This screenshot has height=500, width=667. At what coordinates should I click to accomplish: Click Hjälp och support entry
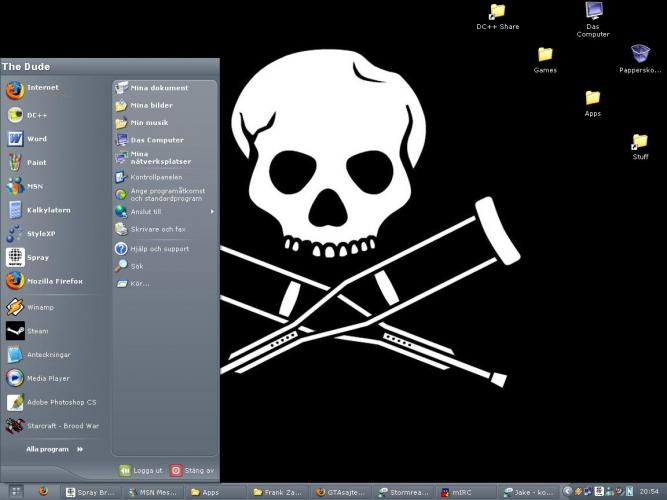[x=159, y=249]
